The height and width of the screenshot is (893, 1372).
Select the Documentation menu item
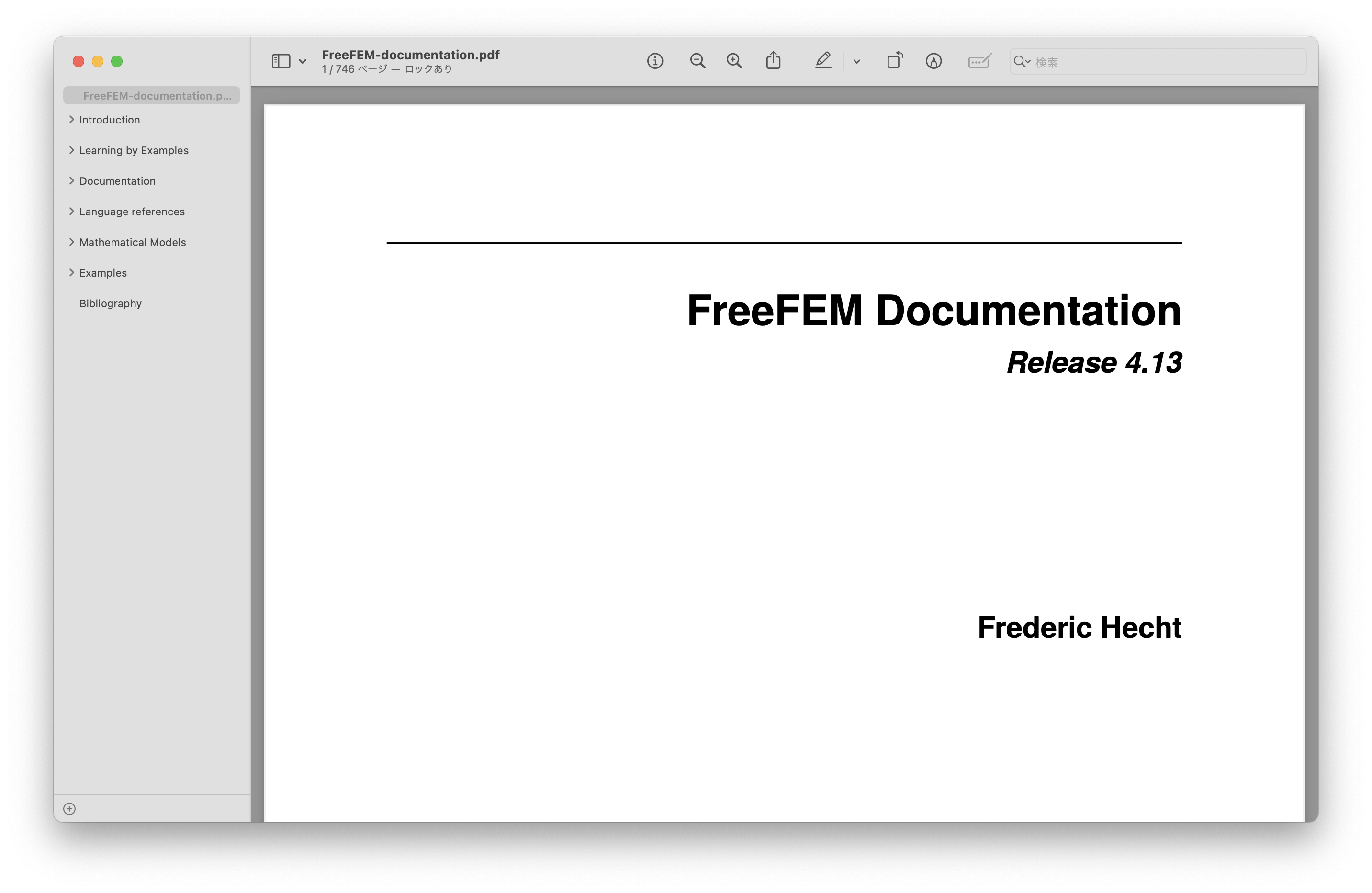(117, 180)
